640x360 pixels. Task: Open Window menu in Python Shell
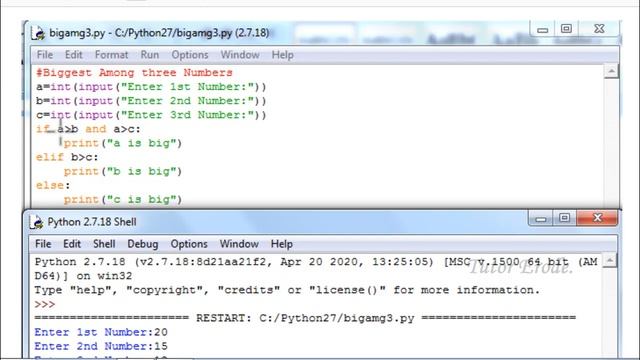point(239,244)
